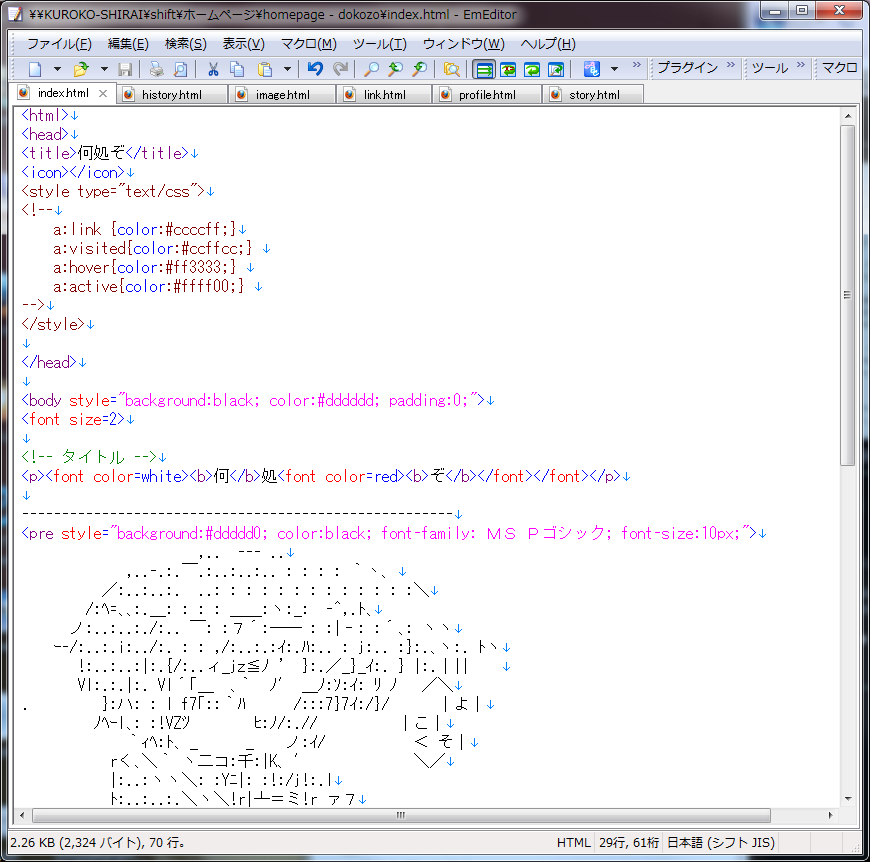
Task: Switch to the profile.html tab
Action: [487, 95]
